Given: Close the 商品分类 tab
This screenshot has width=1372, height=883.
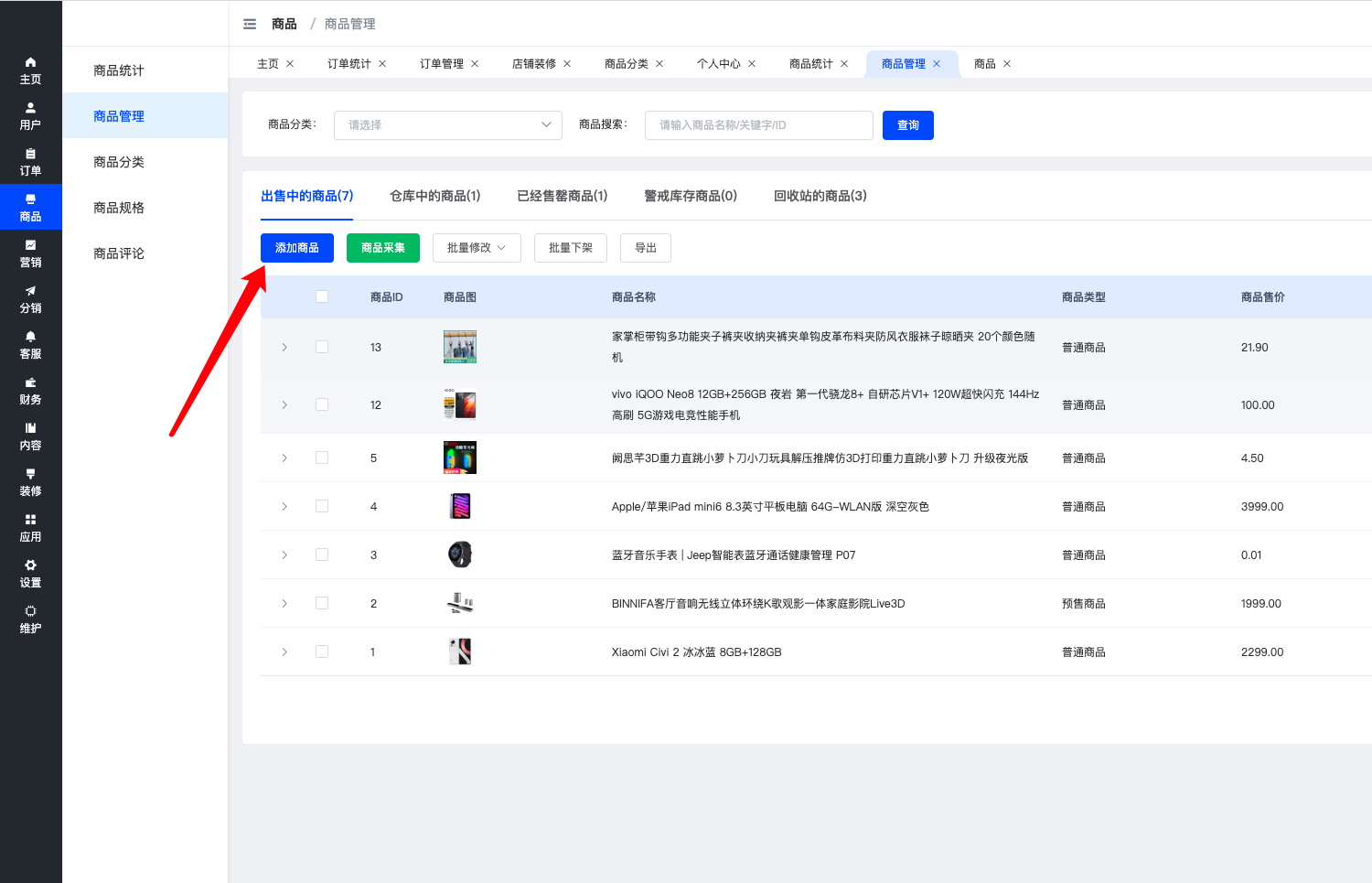Looking at the screenshot, I should (x=659, y=64).
